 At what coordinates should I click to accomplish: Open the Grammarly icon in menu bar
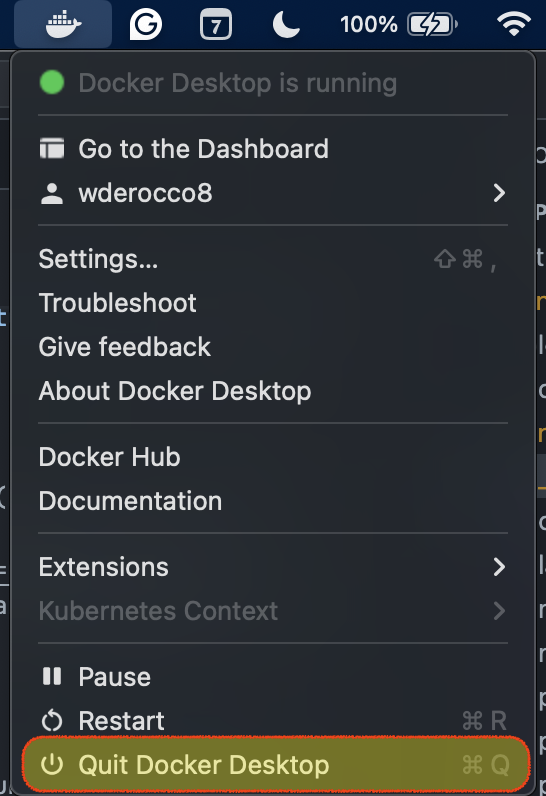(146, 24)
